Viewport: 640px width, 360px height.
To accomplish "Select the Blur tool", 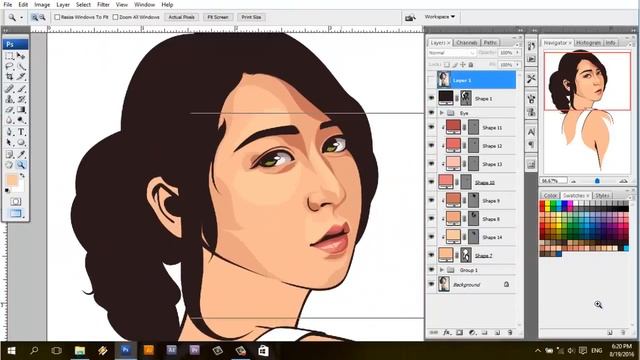I will pos(9,120).
